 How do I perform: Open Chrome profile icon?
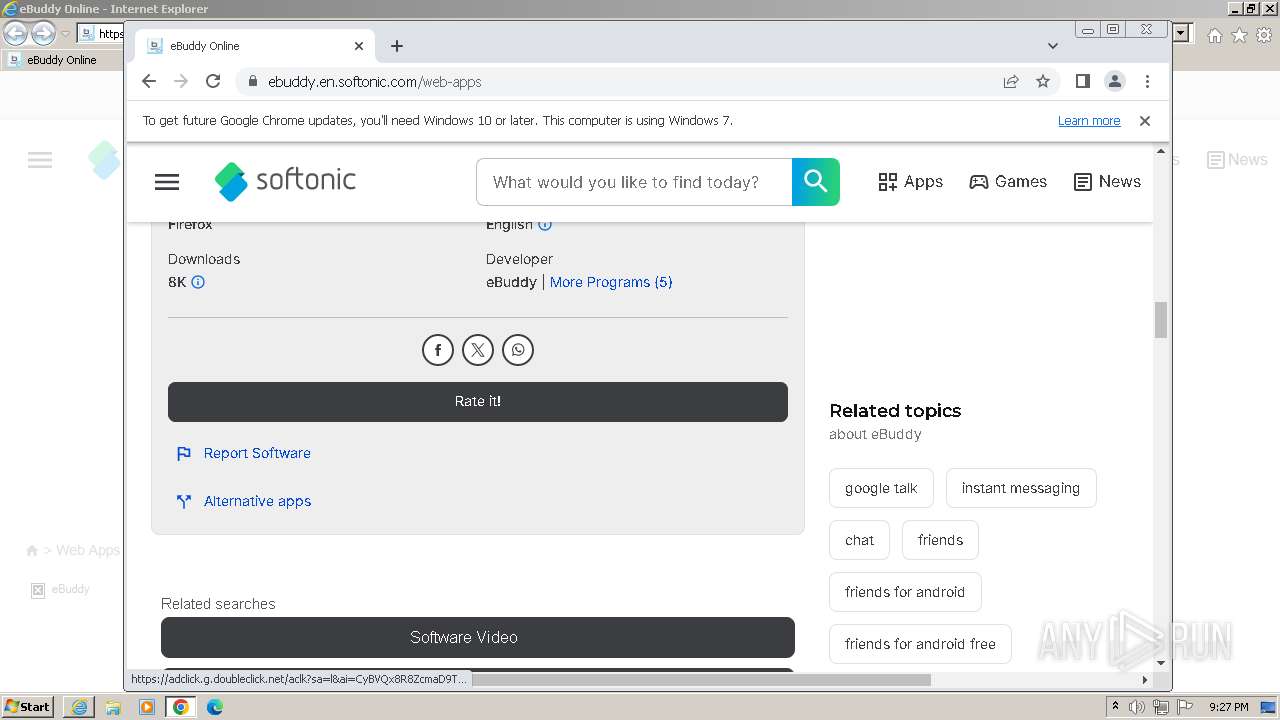(x=1115, y=82)
